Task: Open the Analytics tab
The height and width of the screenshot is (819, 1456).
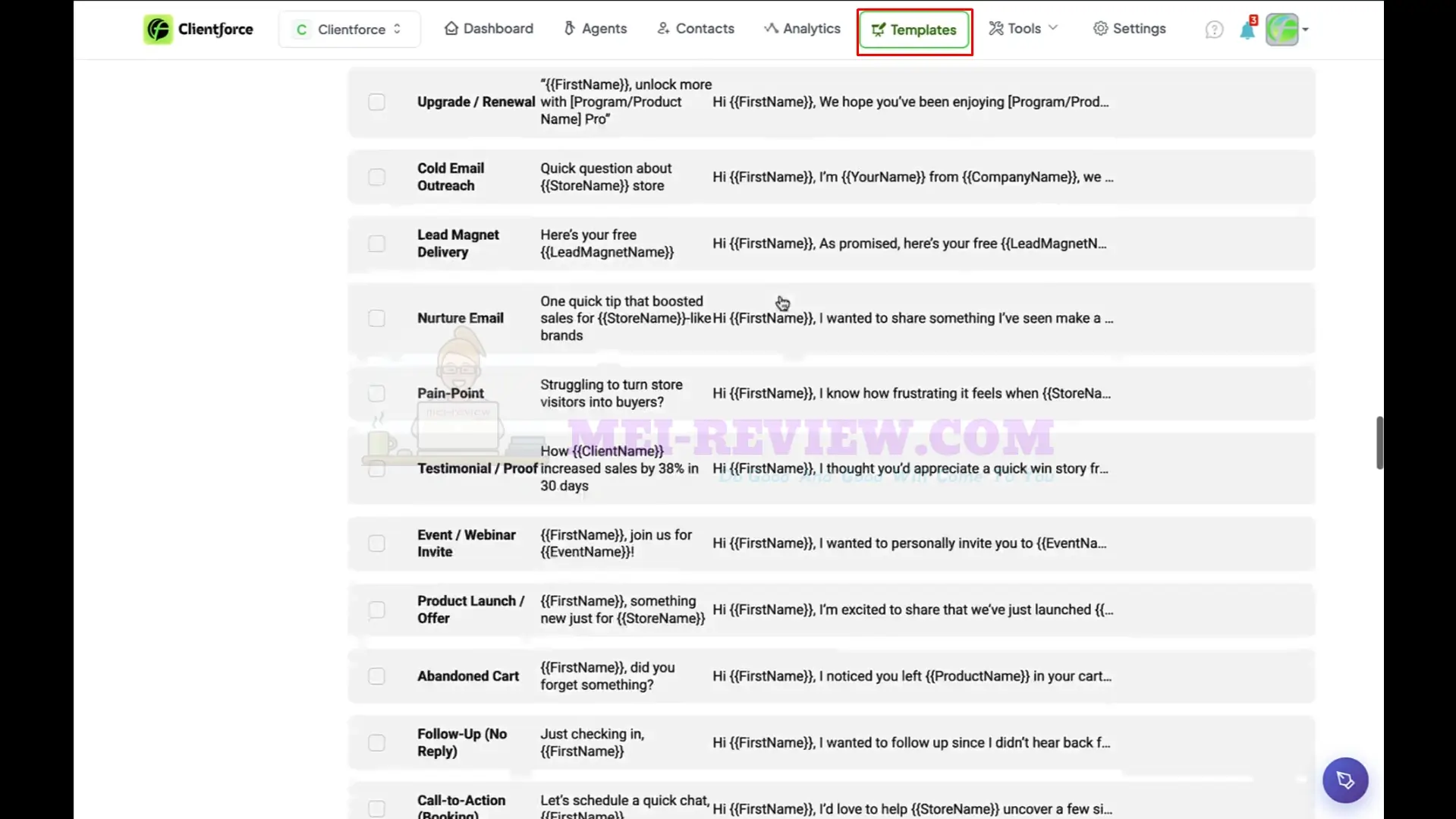Action: tap(802, 28)
